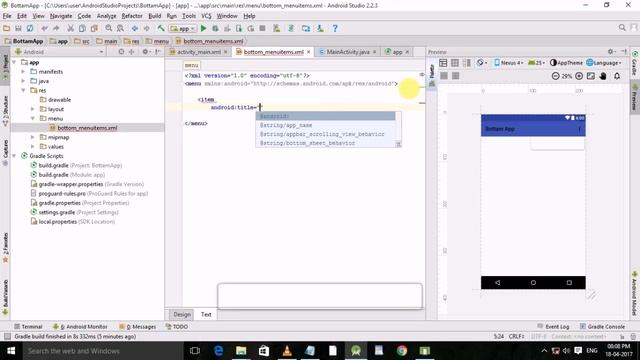Select the Pan hand tool in preview
Image resolution: width=640 pixels, height=360 pixels.
603,76
